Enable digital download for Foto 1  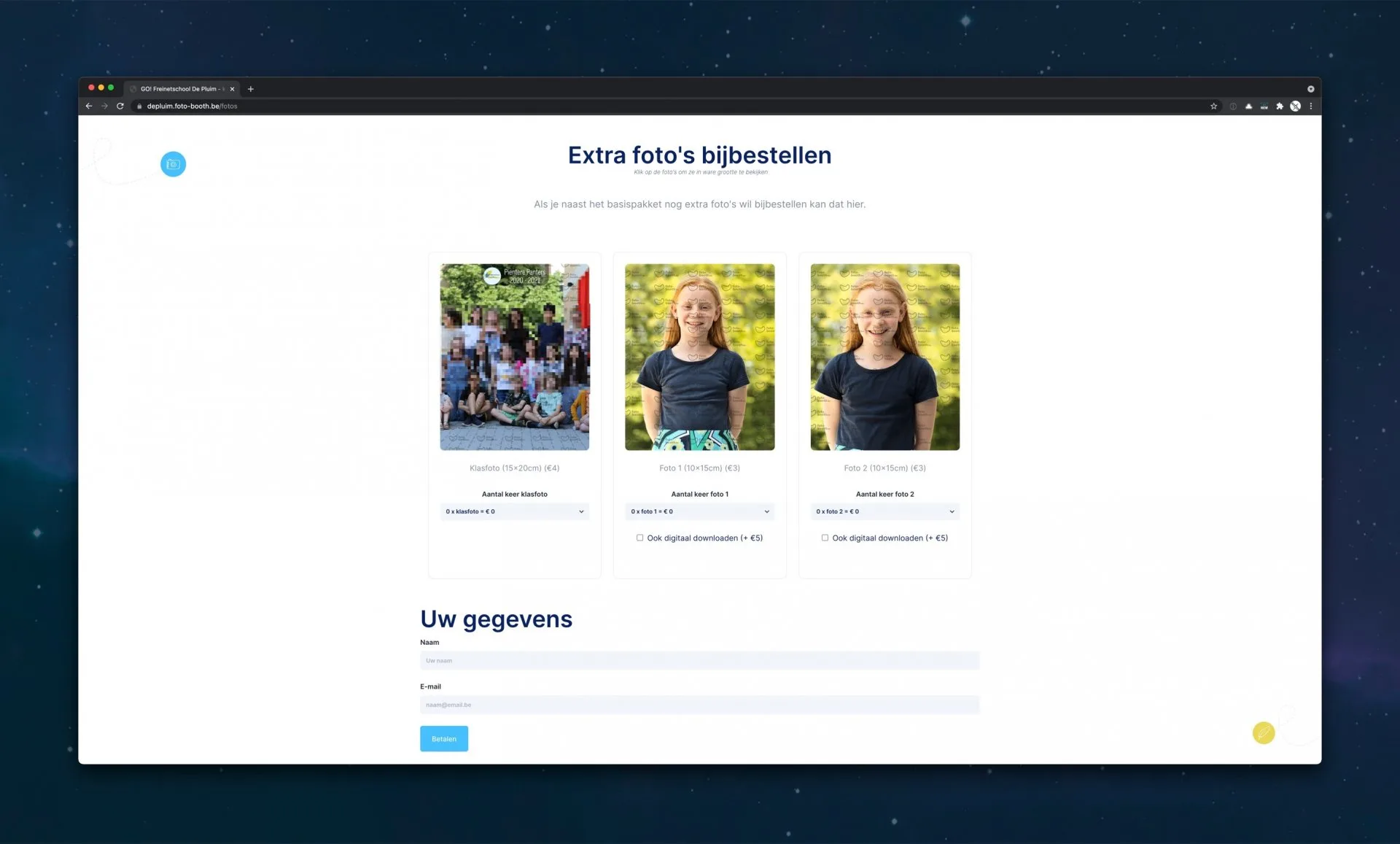[639, 538]
